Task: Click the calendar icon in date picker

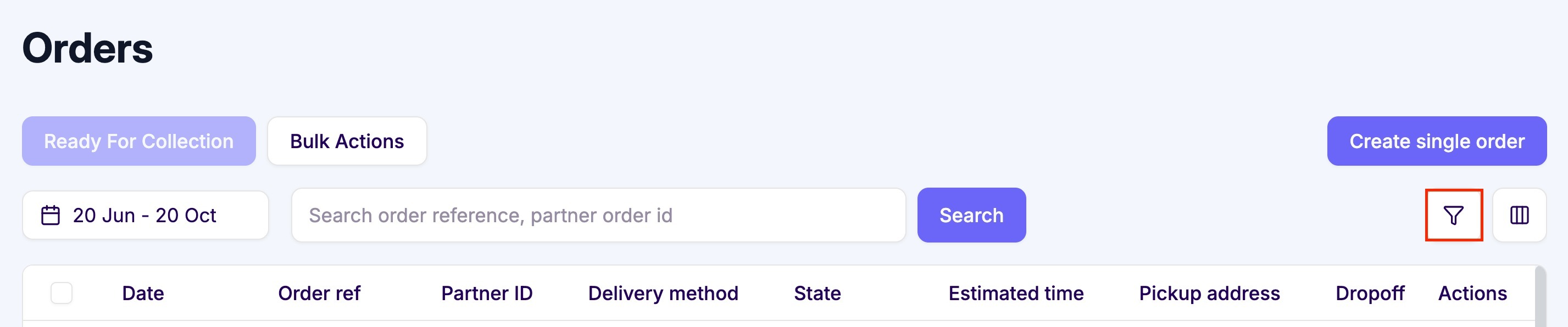Action: [x=51, y=215]
